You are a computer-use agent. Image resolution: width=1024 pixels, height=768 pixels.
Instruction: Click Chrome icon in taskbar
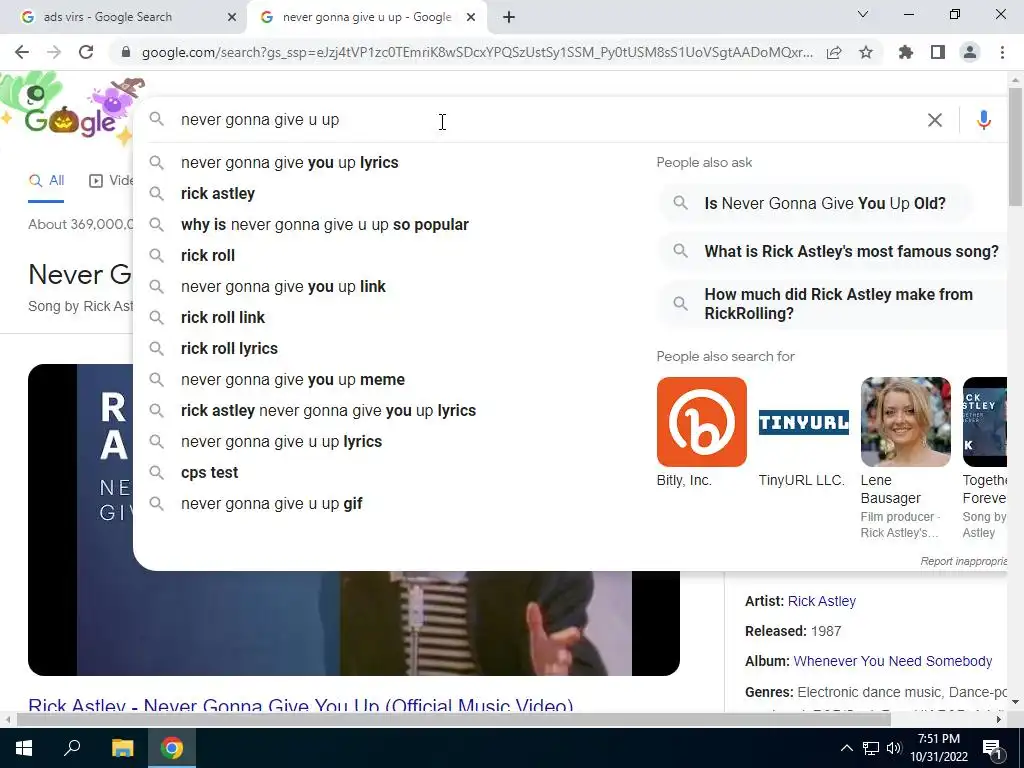(172, 748)
